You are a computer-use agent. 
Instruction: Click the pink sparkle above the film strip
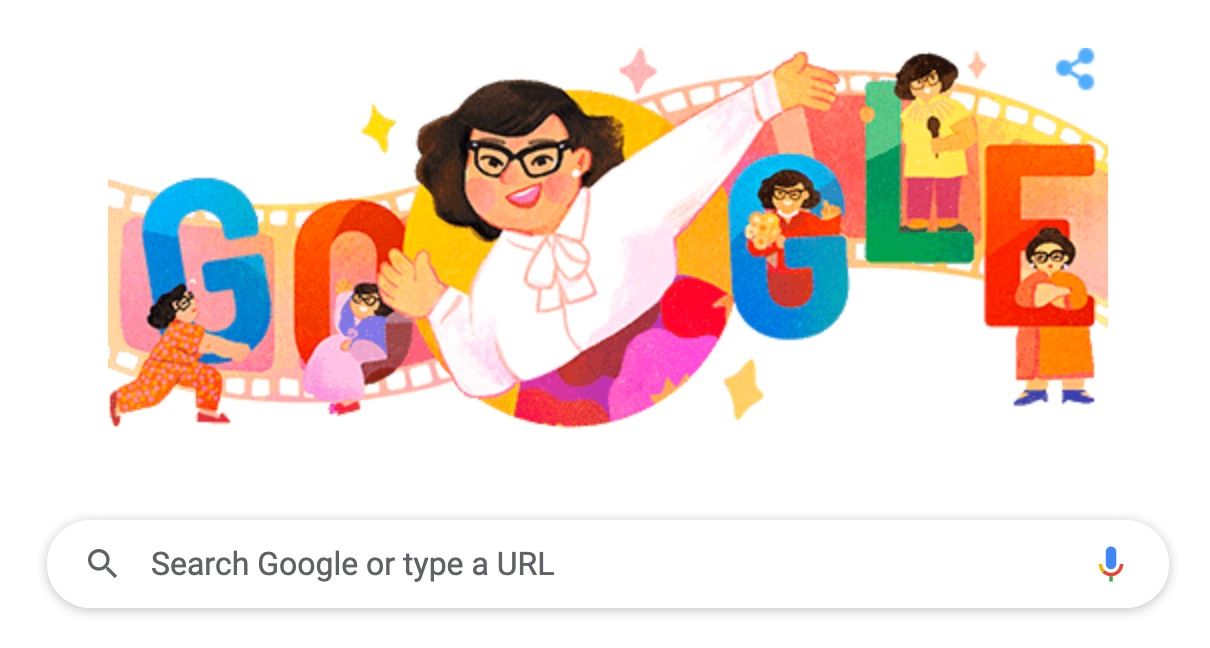pyautogui.click(x=637, y=71)
